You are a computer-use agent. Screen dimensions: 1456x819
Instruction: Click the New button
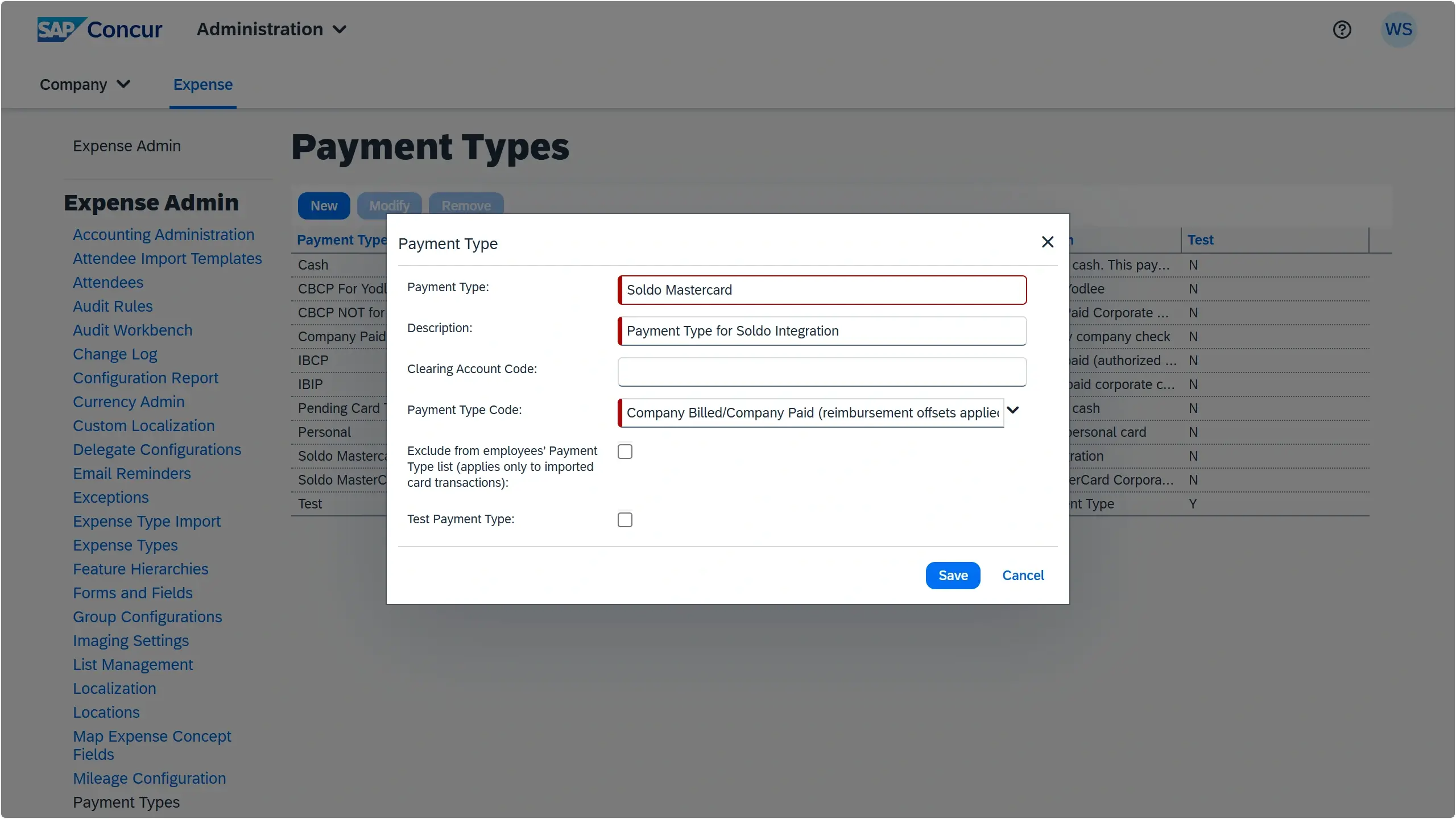tap(324, 206)
